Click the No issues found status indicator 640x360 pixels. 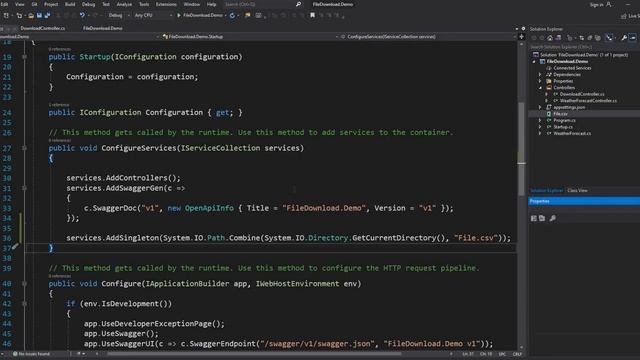coord(31,354)
